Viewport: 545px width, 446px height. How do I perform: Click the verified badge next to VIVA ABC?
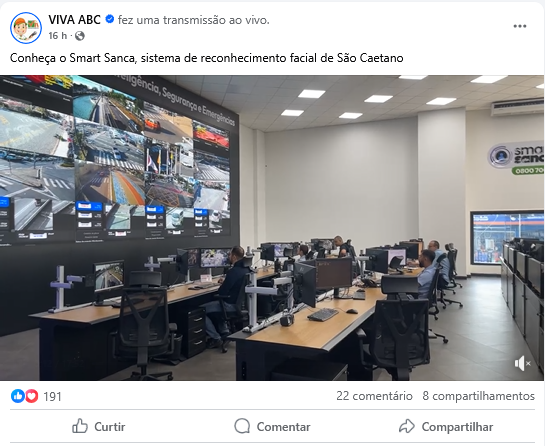[x=110, y=19]
